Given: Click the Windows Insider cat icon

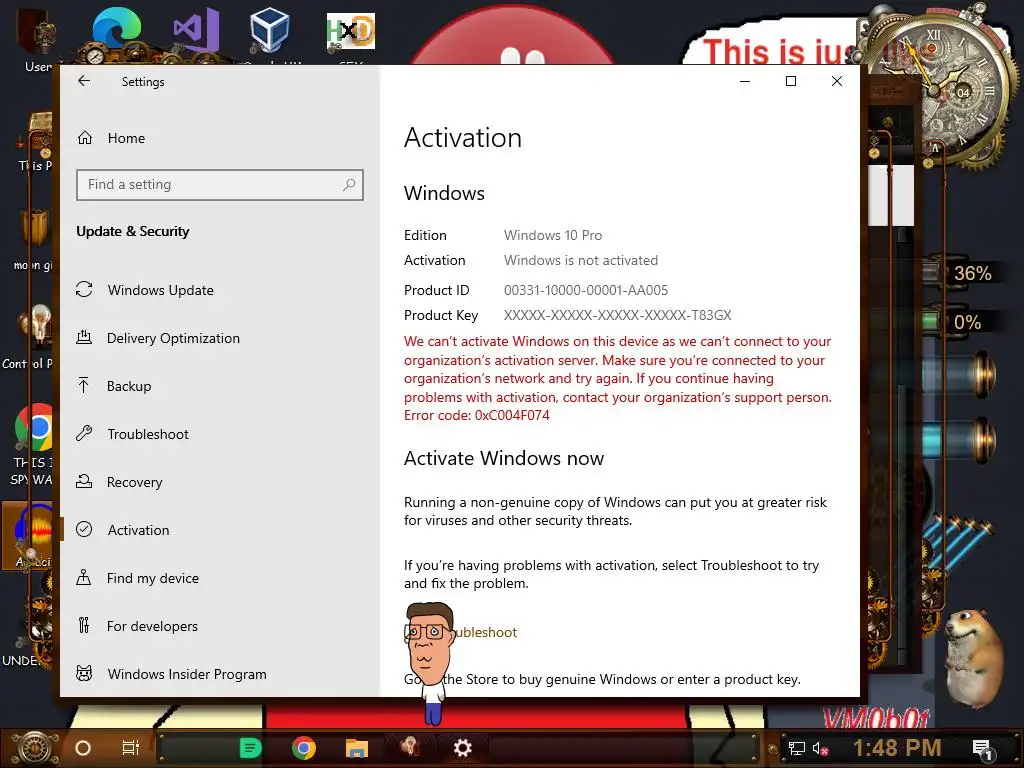Looking at the screenshot, I should pos(84,673).
